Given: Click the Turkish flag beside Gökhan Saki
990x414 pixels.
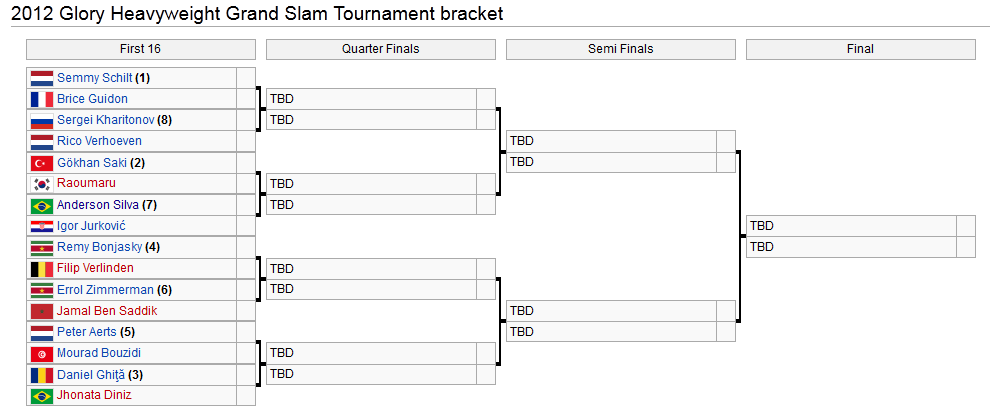Looking at the screenshot, I should pyautogui.click(x=41, y=163).
